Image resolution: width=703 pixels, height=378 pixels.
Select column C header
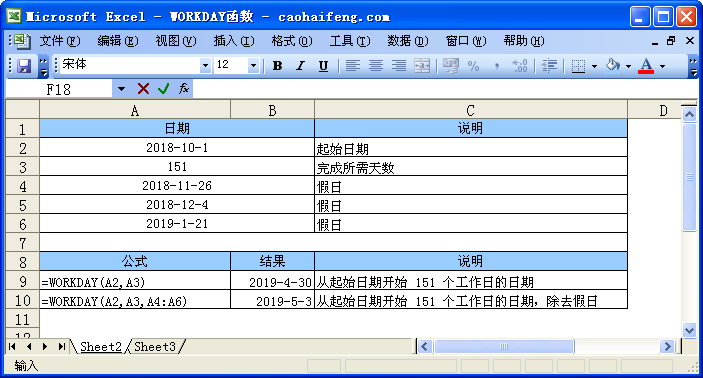click(470, 110)
